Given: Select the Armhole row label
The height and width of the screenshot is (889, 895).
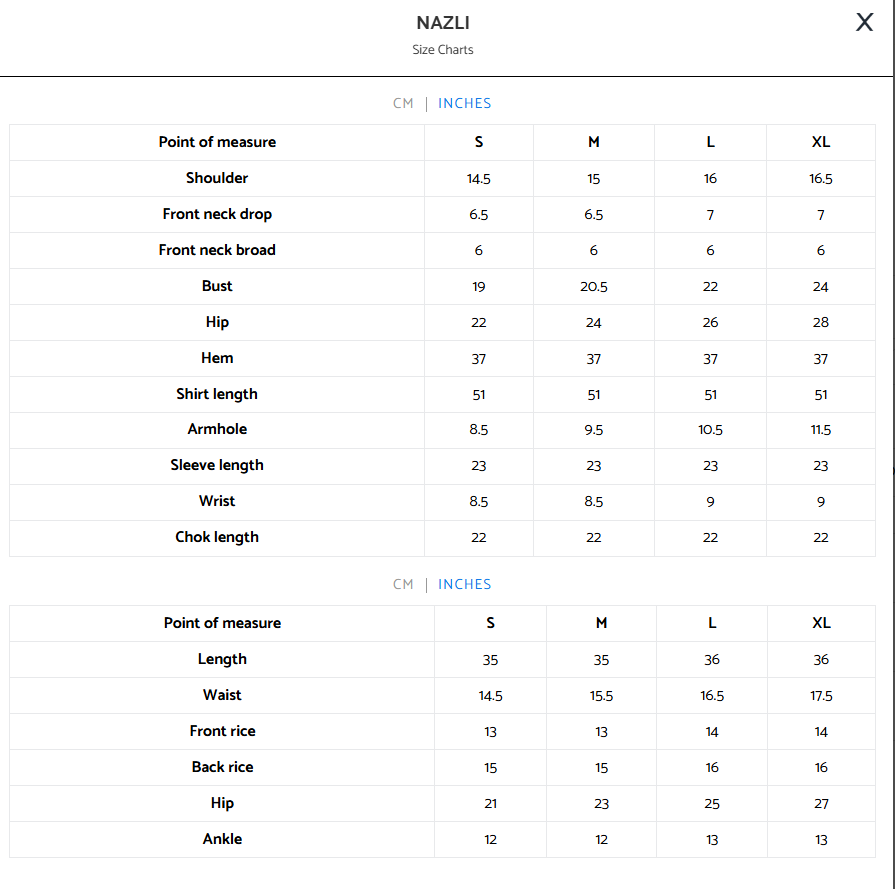Looking at the screenshot, I should coord(217,429).
